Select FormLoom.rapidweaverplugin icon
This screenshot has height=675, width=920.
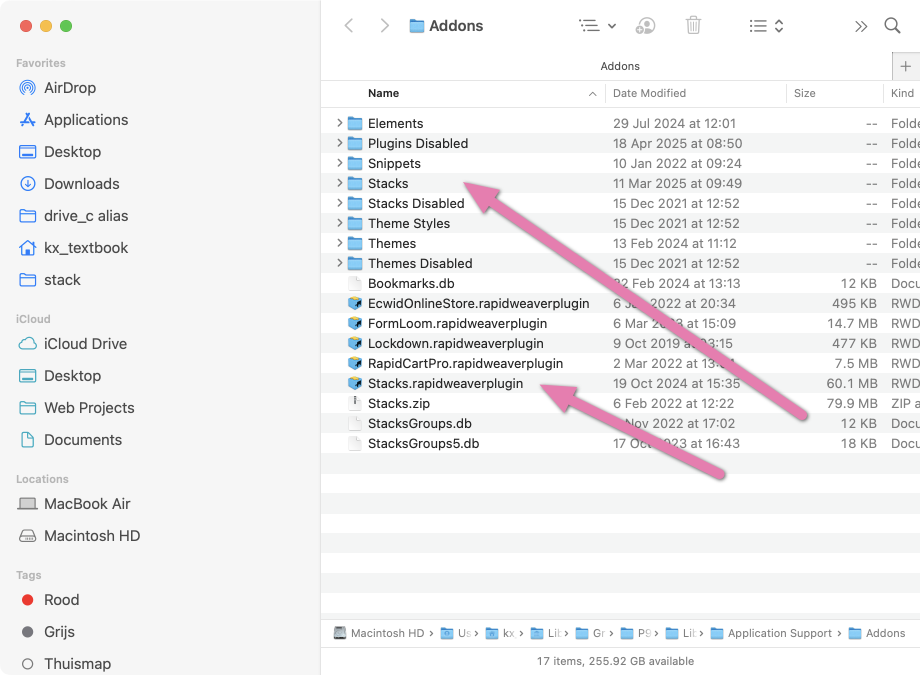[355, 323]
